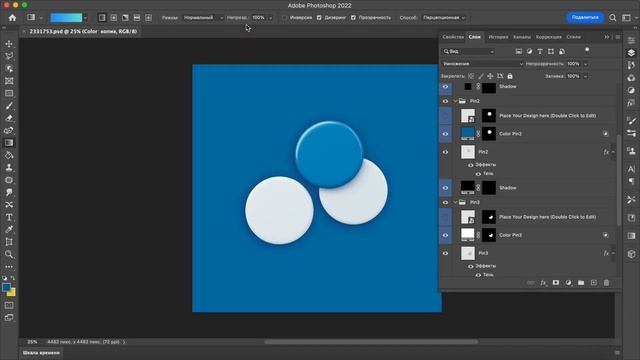Toggle visibility of Color Pin3 layer
Image resolution: width=640 pixels, height=360 pixels.
[x=445, y=235]
